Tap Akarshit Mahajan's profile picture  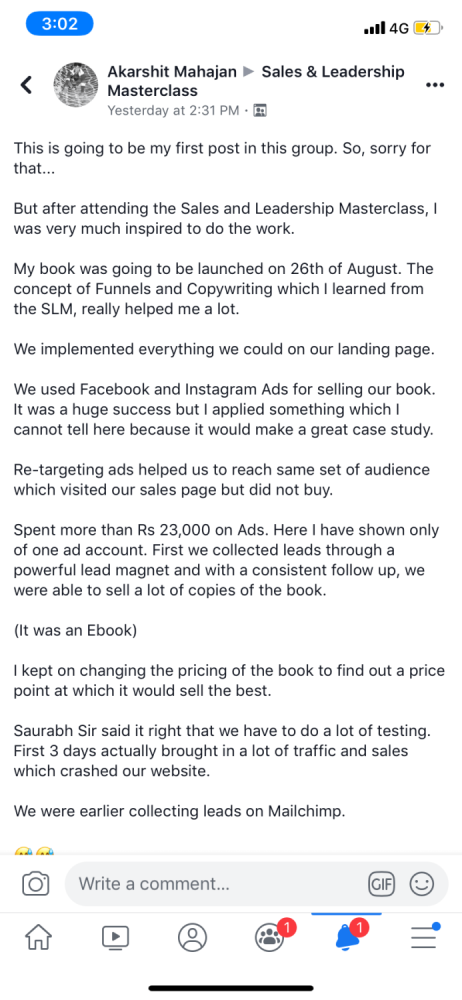pyautogui.click(x=76, y=85)
